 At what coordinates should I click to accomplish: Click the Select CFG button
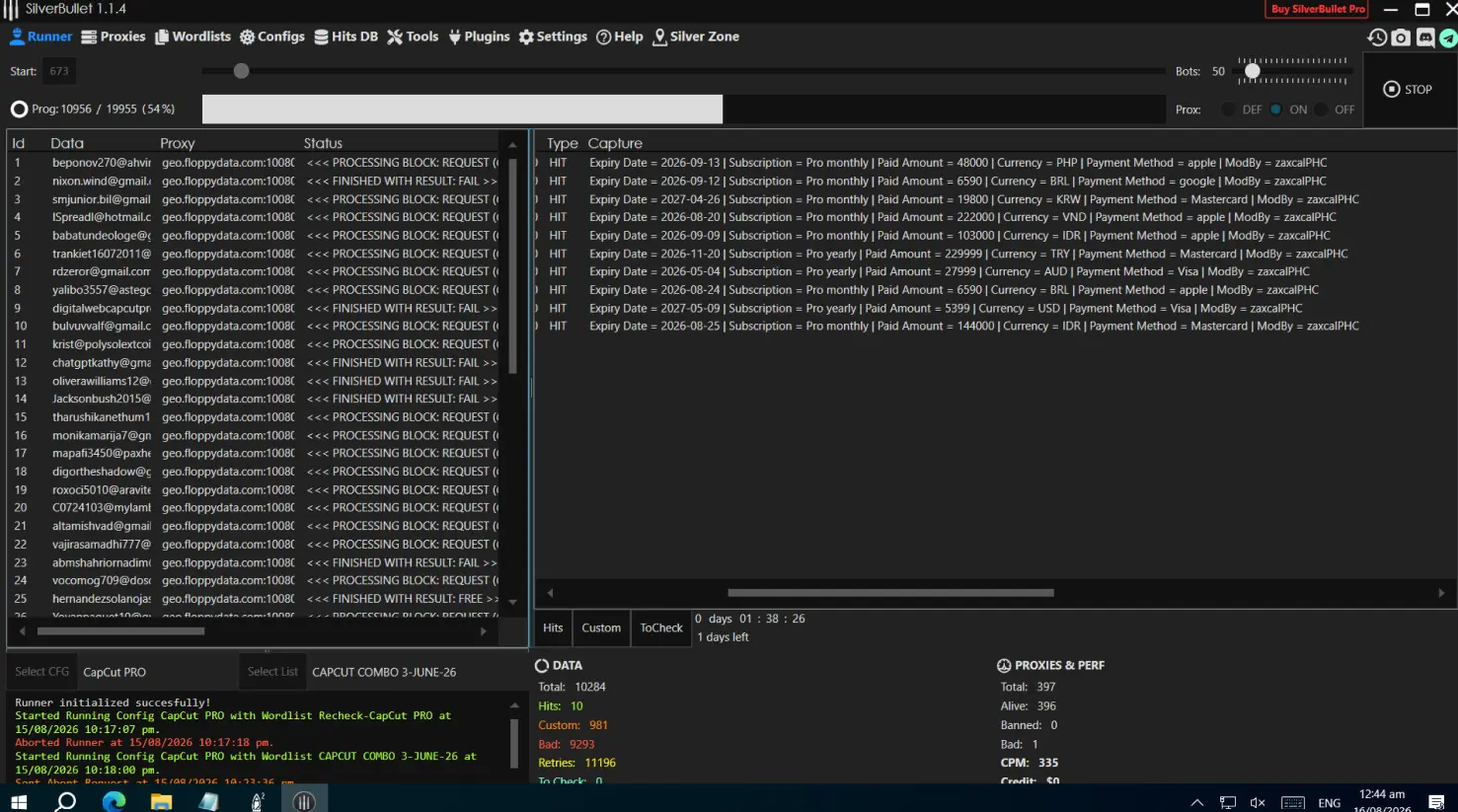[42, 672]
